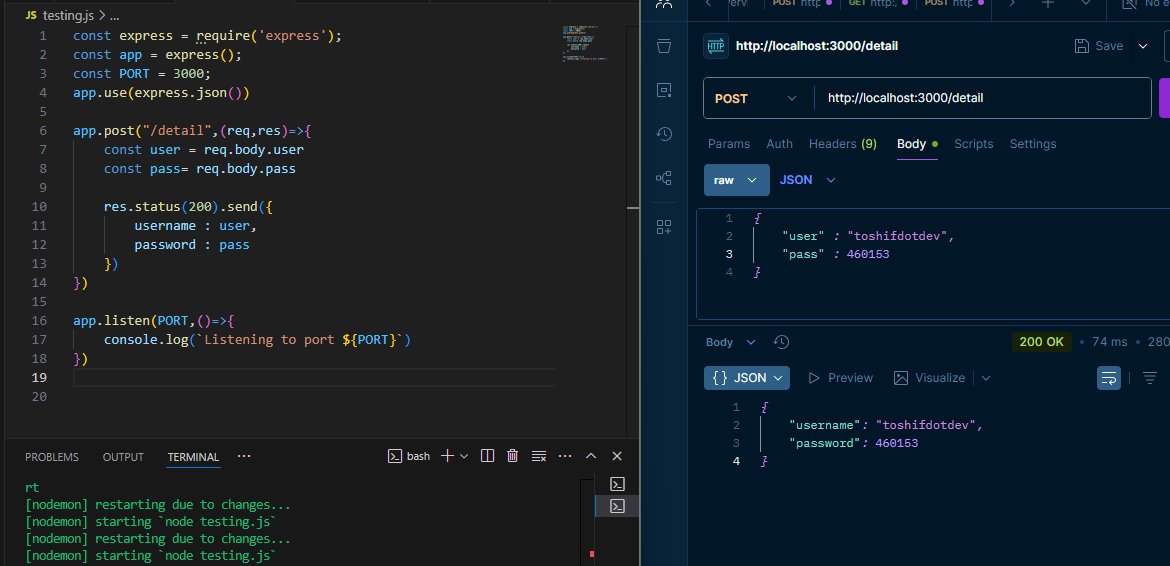Open the request Settings tab
The width and height of the screenshot is (1170, 566).
[1033, 144]
